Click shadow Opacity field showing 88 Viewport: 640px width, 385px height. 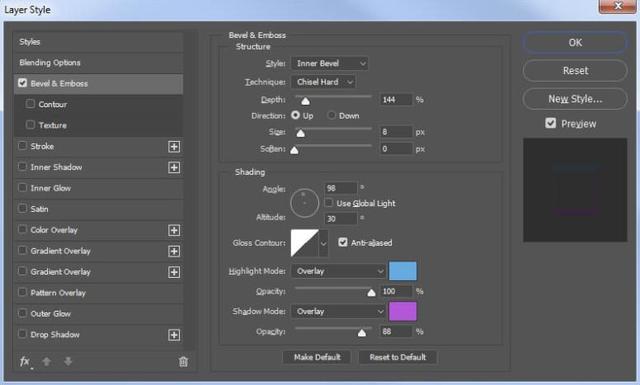pyautogui.click(x=396, y=332)
